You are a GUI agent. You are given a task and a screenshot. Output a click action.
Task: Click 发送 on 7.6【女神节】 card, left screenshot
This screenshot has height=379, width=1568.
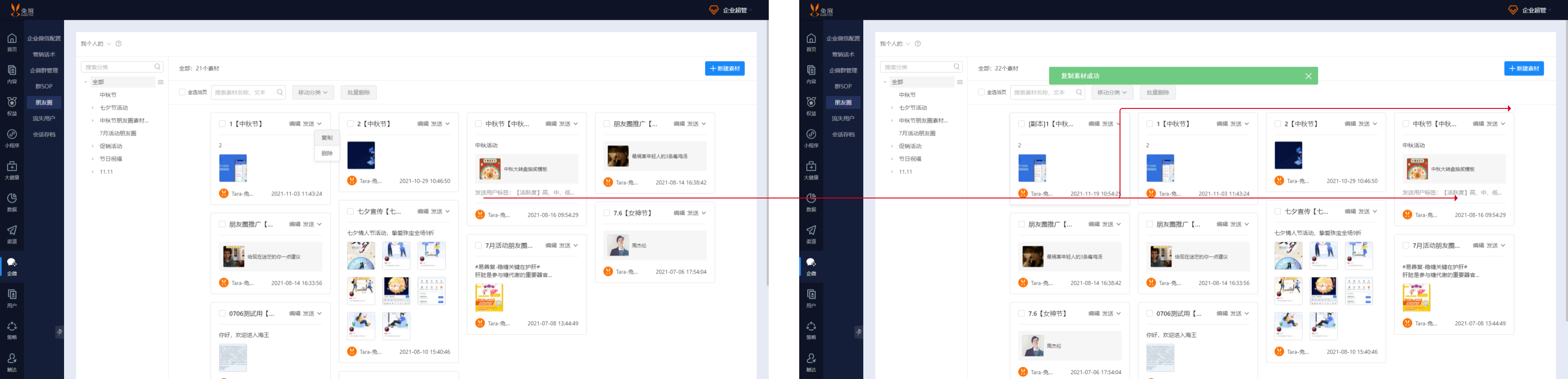[x=693, y=213]
